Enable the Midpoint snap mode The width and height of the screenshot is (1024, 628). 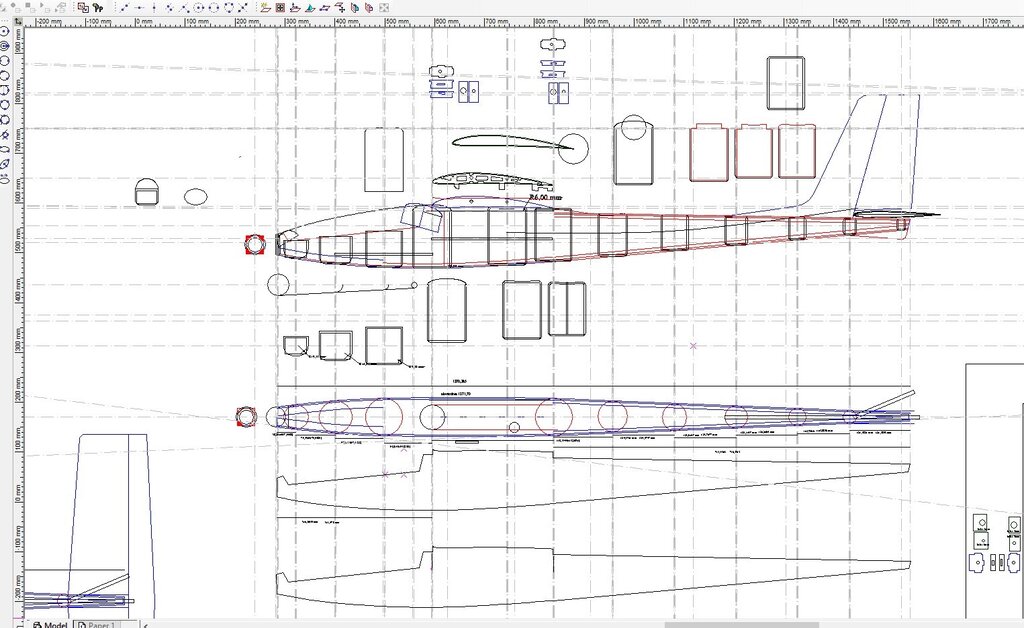pyautogui.click(x=141, y=7)
